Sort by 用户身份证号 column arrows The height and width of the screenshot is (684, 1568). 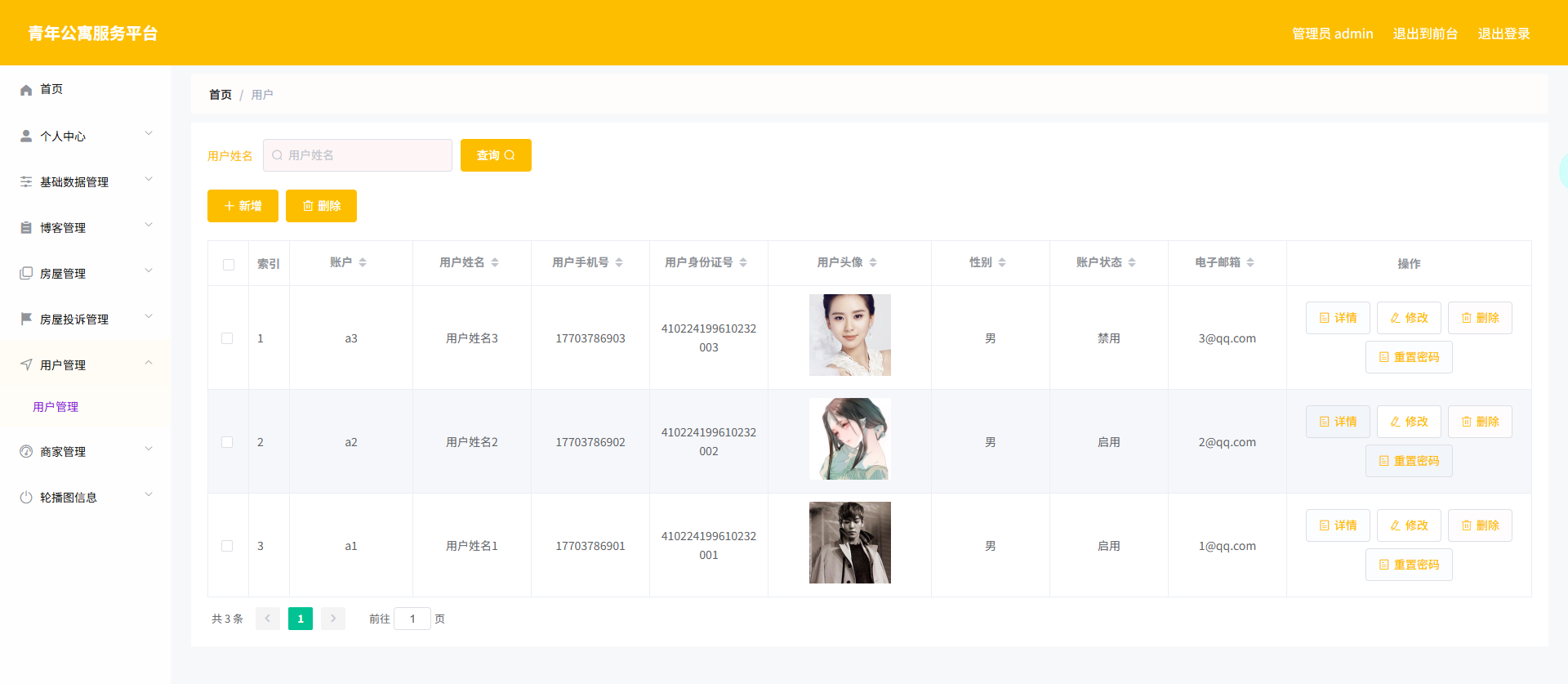click(x=743, y=262)
